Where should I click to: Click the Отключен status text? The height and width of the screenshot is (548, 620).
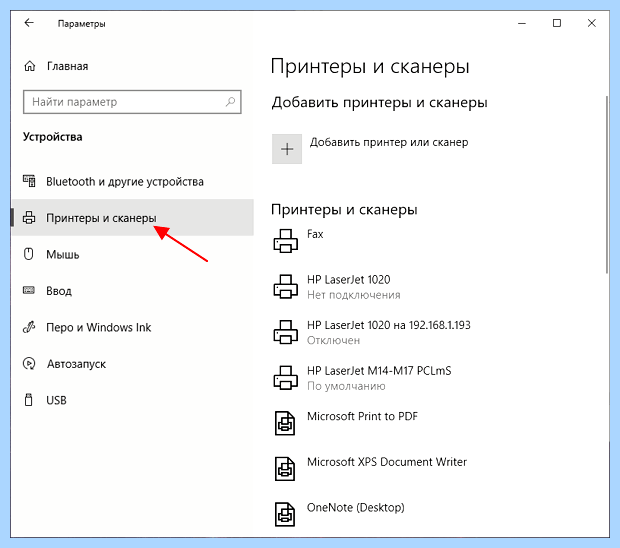pyautogui.click(x=333, y=340)
